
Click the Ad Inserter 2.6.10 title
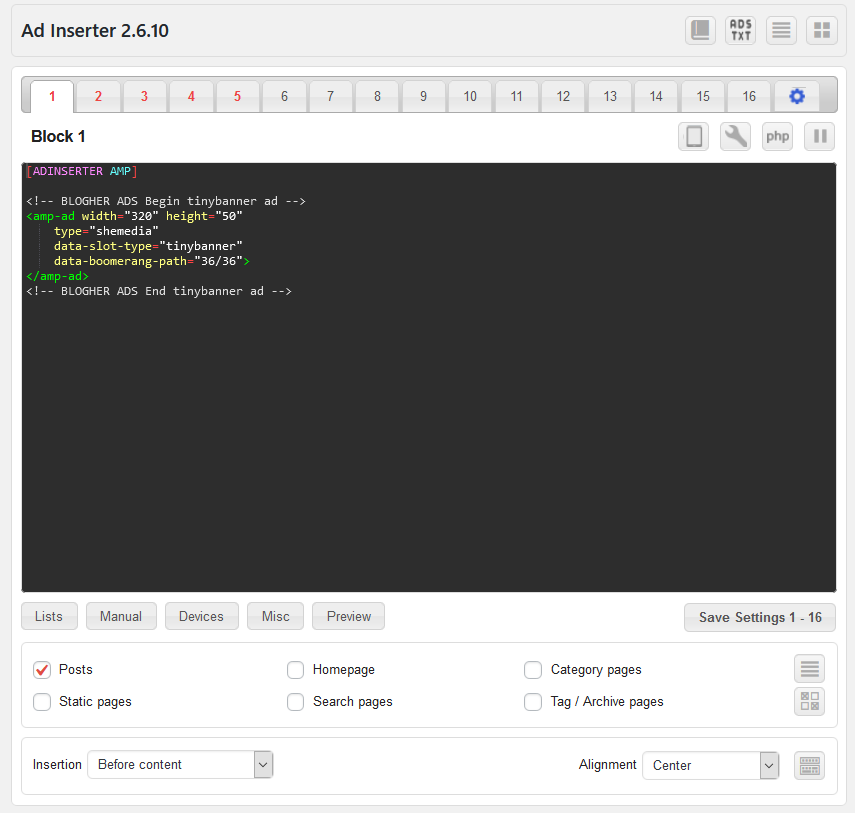(x=95, y=31)
